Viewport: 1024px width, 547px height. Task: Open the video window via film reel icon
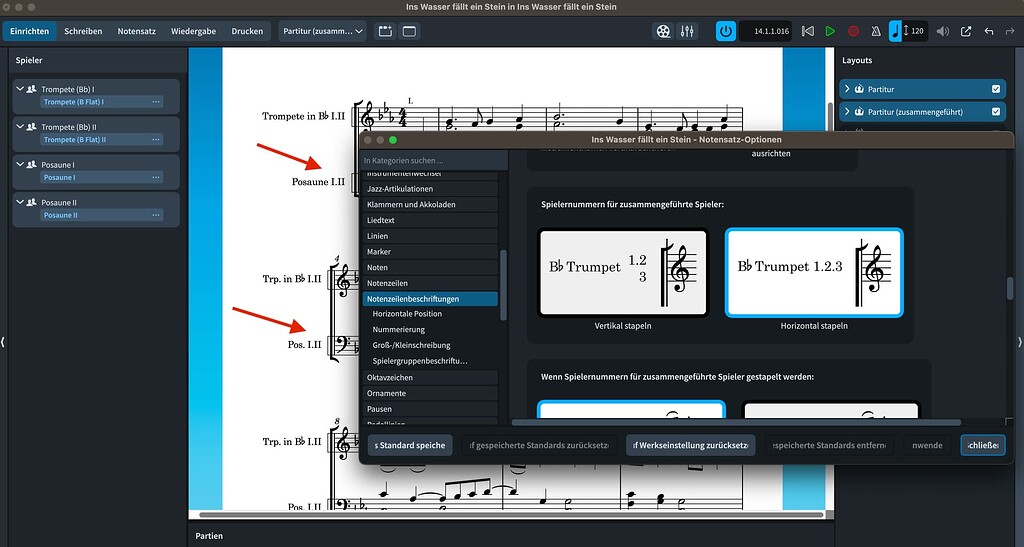tap(663, 31)
